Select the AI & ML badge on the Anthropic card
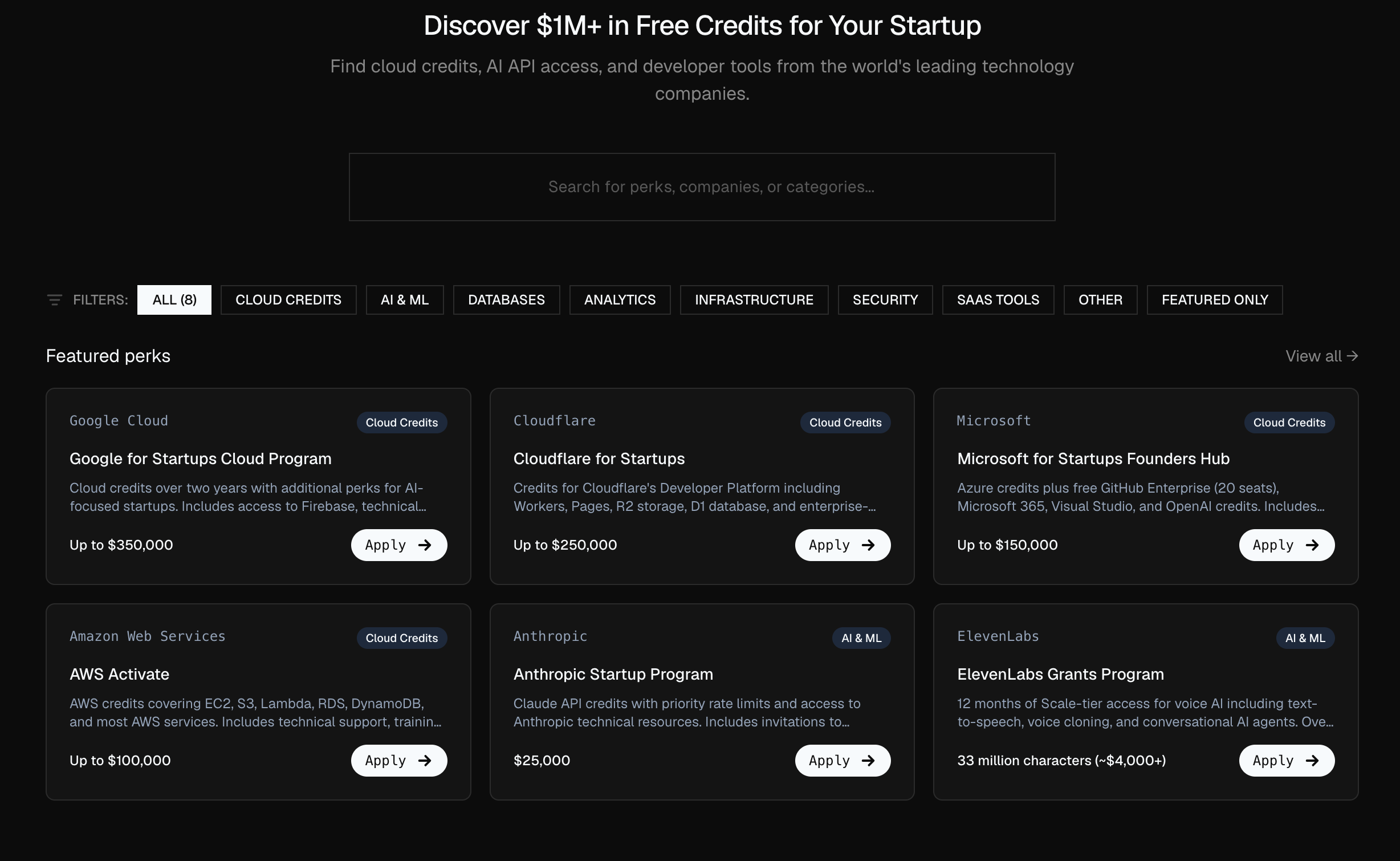Viewport: 1400px width, 861px height. pyautogui.click(x=861, y=637)
